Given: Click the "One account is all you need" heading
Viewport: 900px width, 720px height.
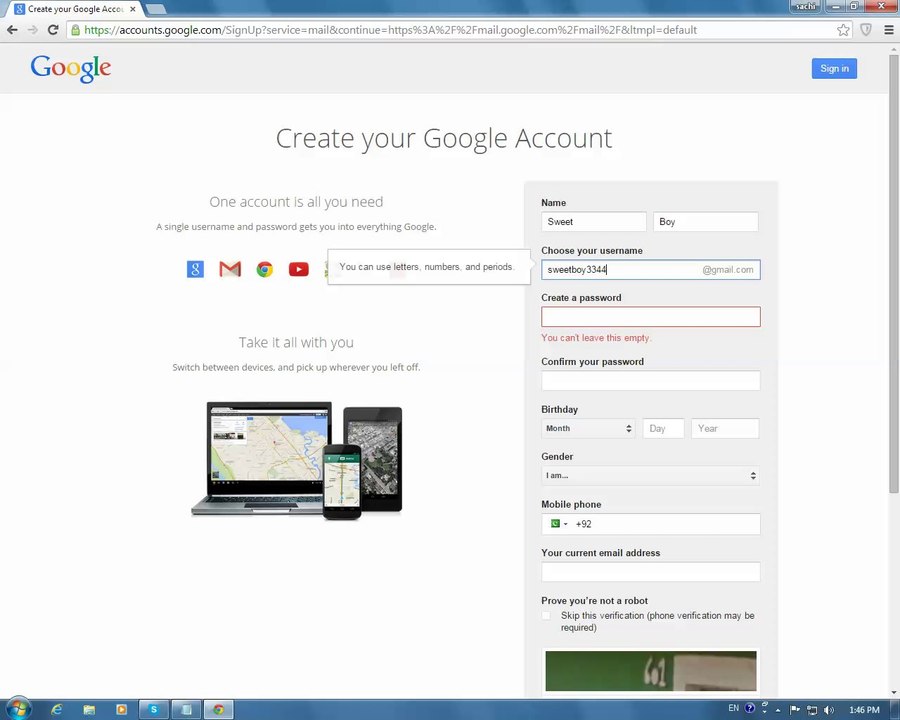Looking at the screenshot, I should click(x=296, y=202).
